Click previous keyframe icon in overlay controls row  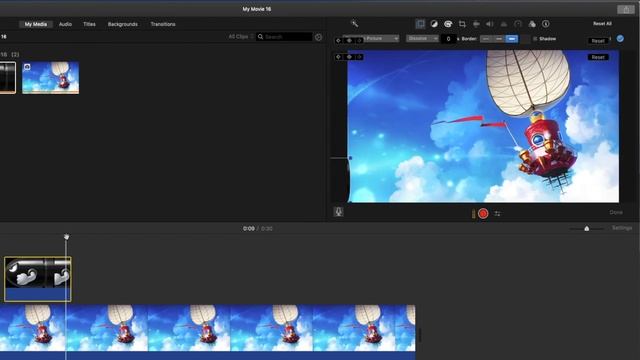(x=338, y=40)
